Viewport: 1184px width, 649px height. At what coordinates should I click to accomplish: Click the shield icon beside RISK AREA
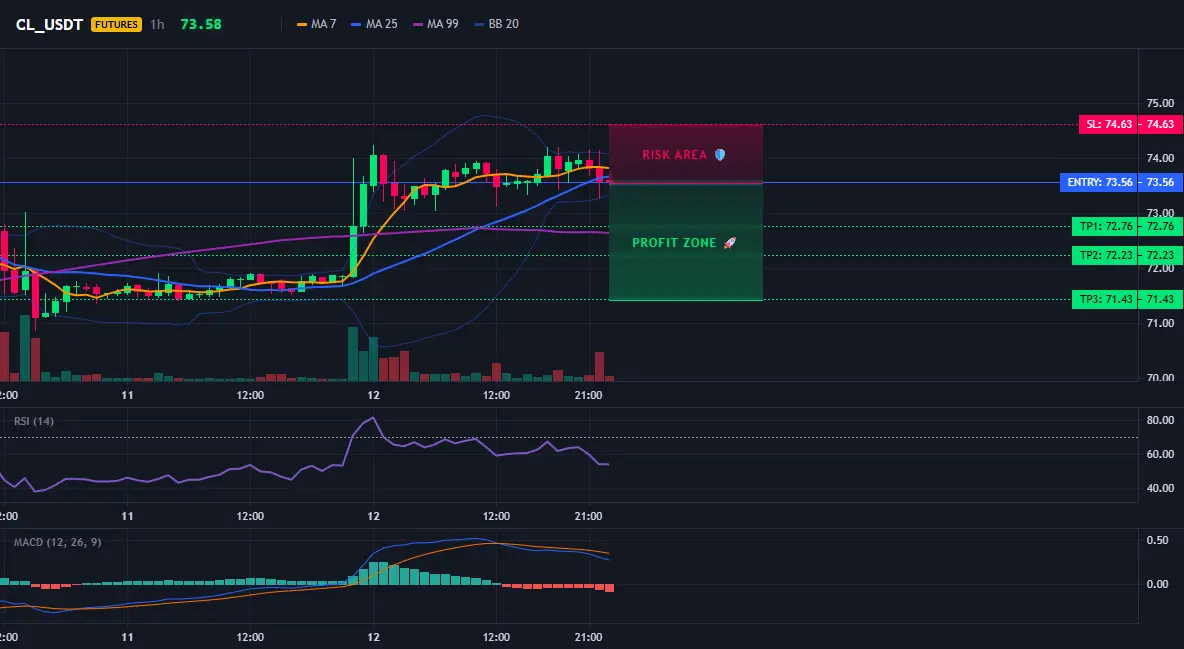[x=720, y=155]
